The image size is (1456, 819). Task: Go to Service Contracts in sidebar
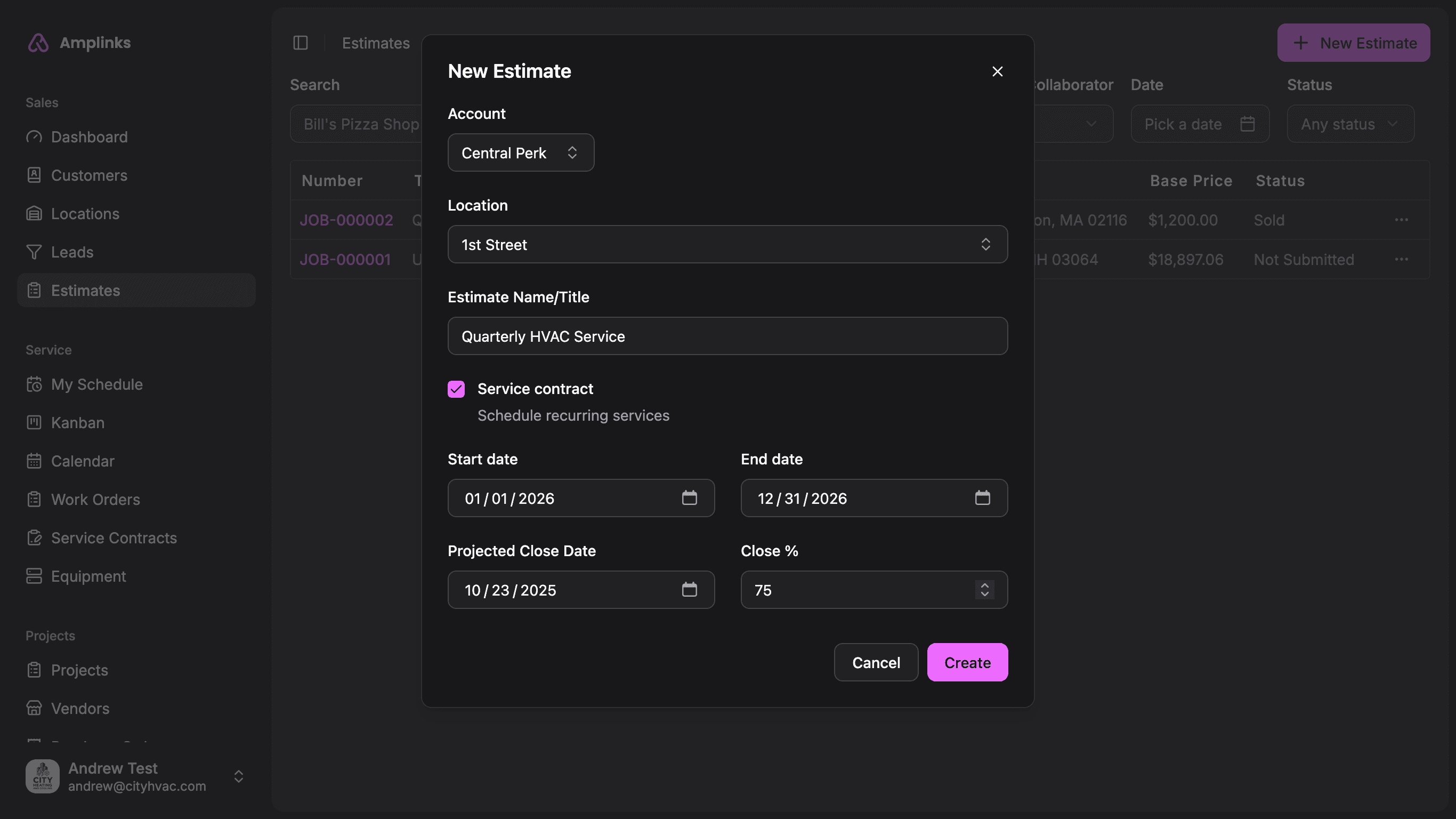[x=114, y=538]
